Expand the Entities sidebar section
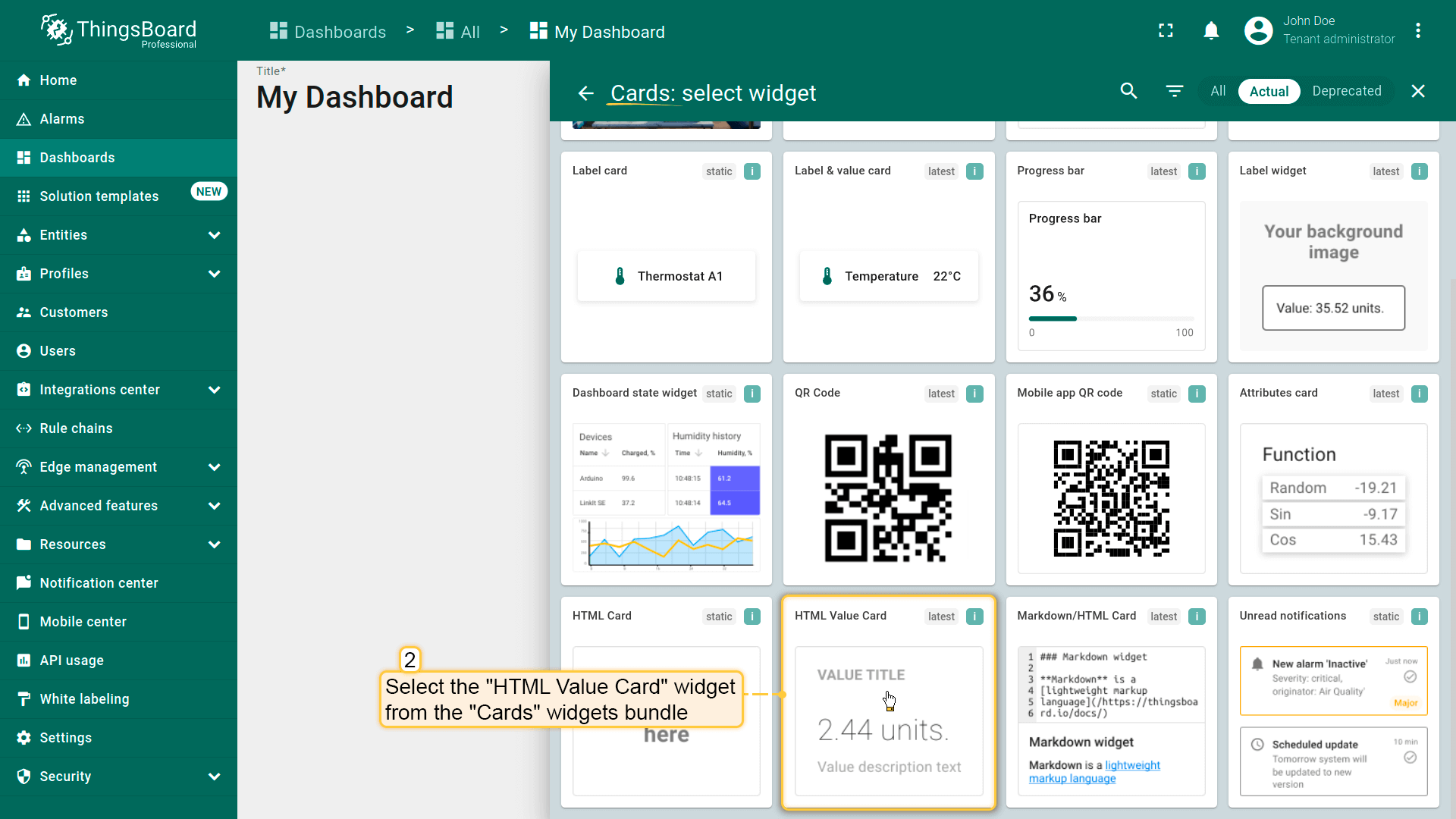Image resolution: width=1456 pixels, height=819 pixels. tap(214, 235)
